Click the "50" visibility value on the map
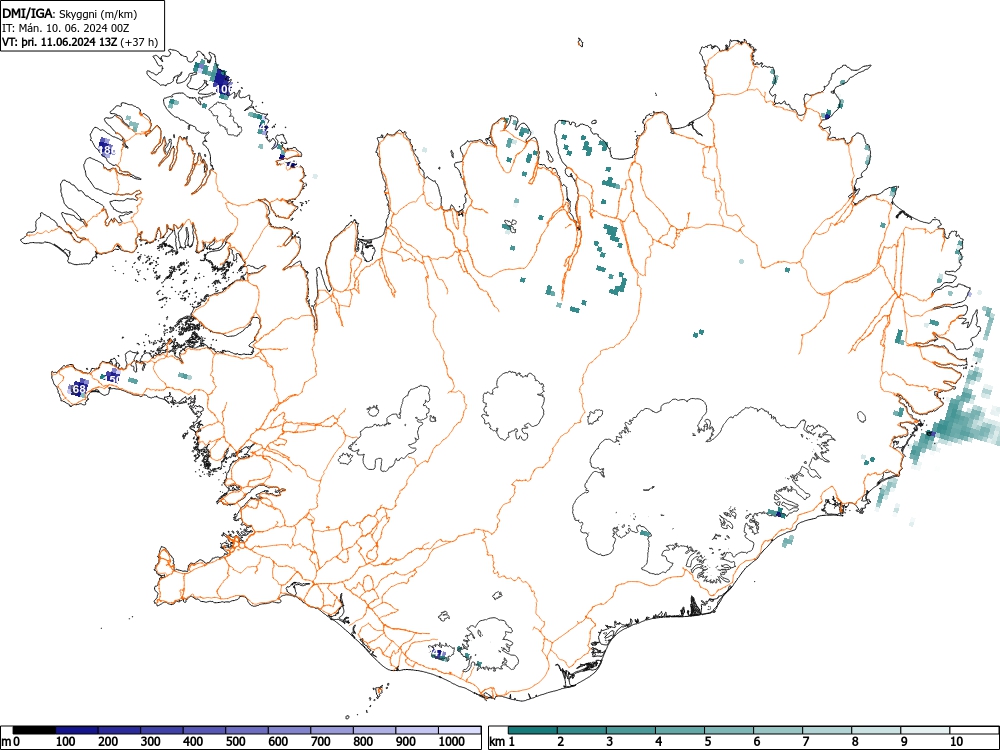Image resolution: width=1000 pixels, height=750 pixels. 114,379
